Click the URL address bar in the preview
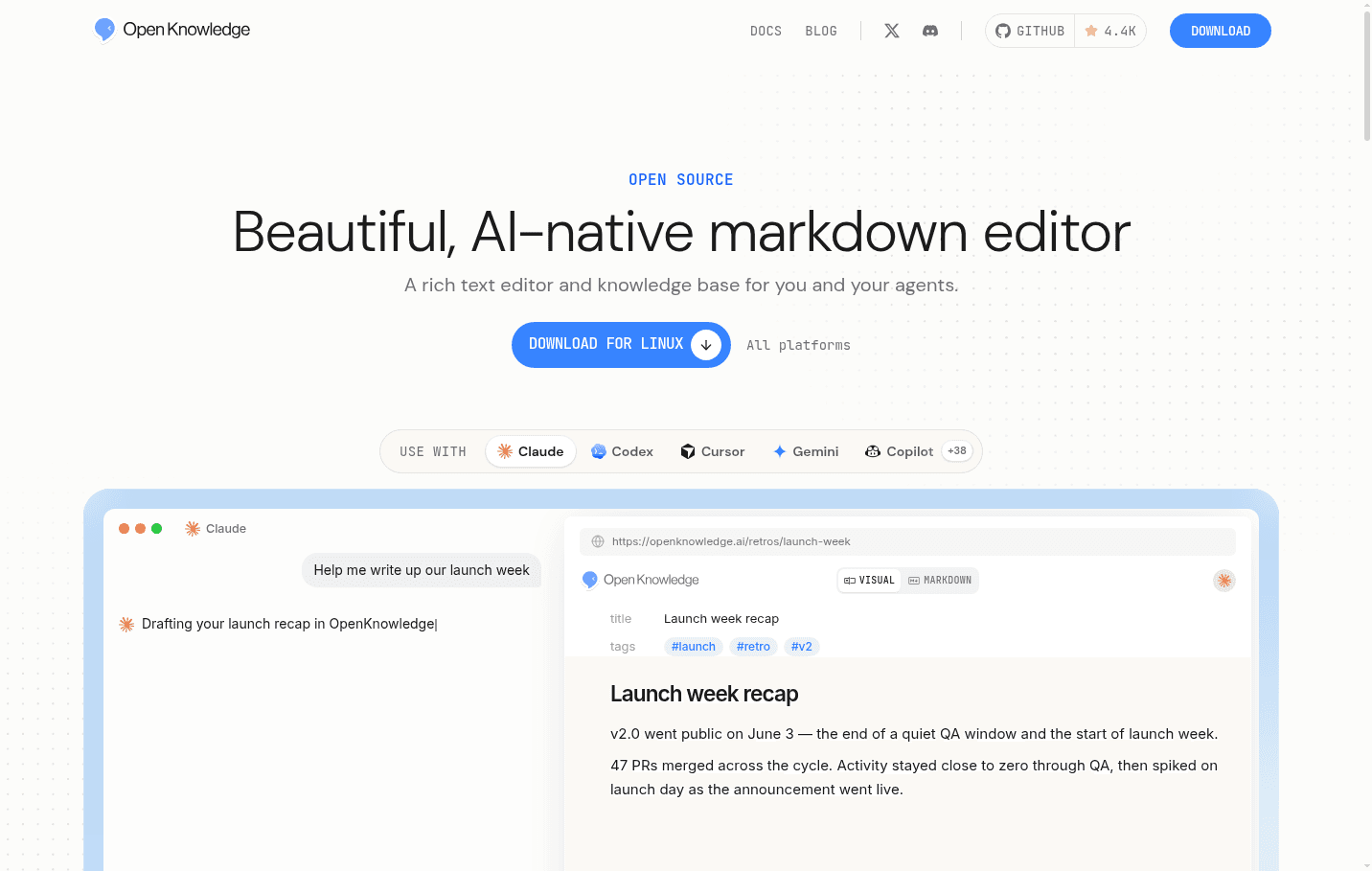 click(x=907, y=541)
